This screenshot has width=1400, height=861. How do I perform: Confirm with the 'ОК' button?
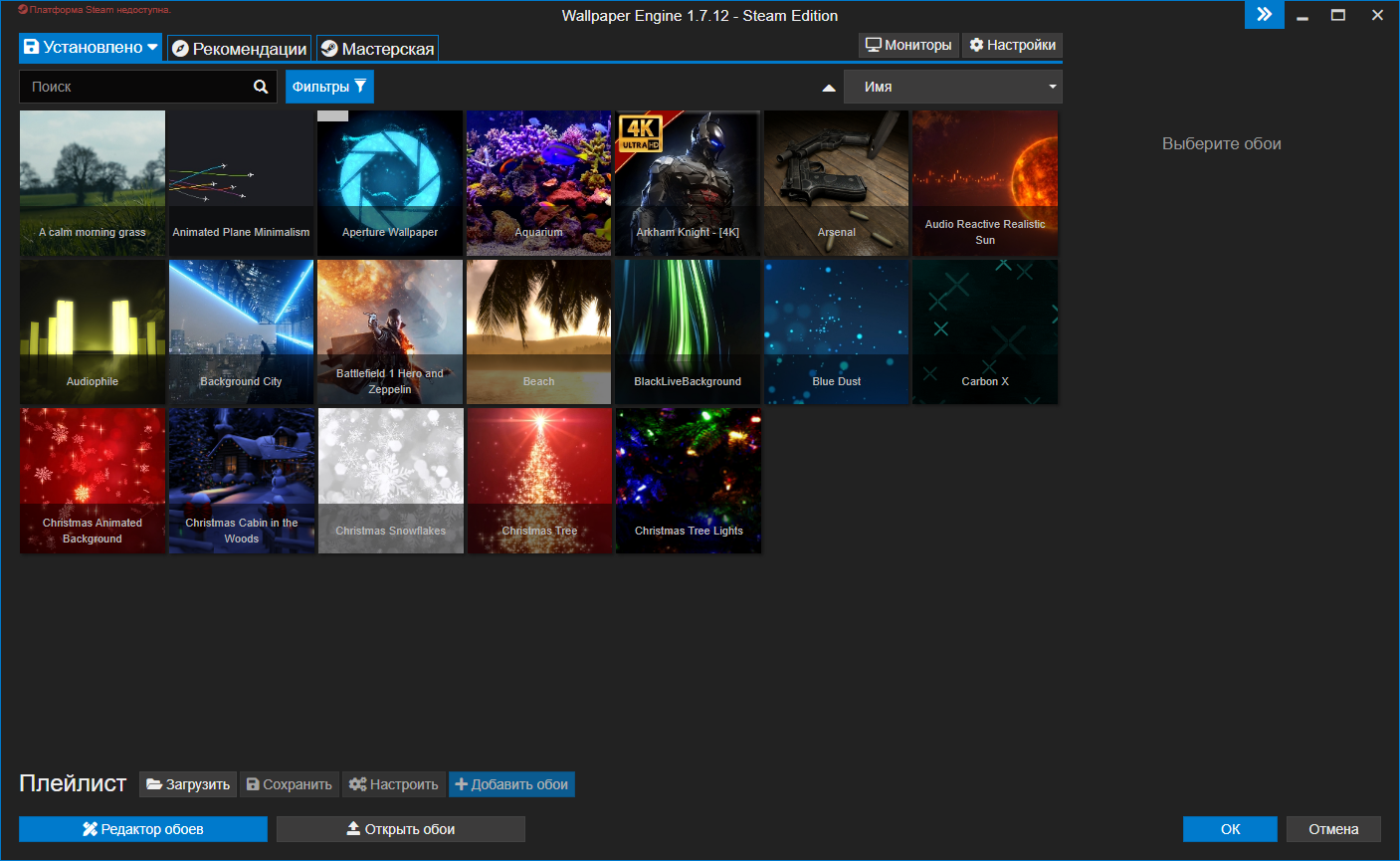(1230, 829)
